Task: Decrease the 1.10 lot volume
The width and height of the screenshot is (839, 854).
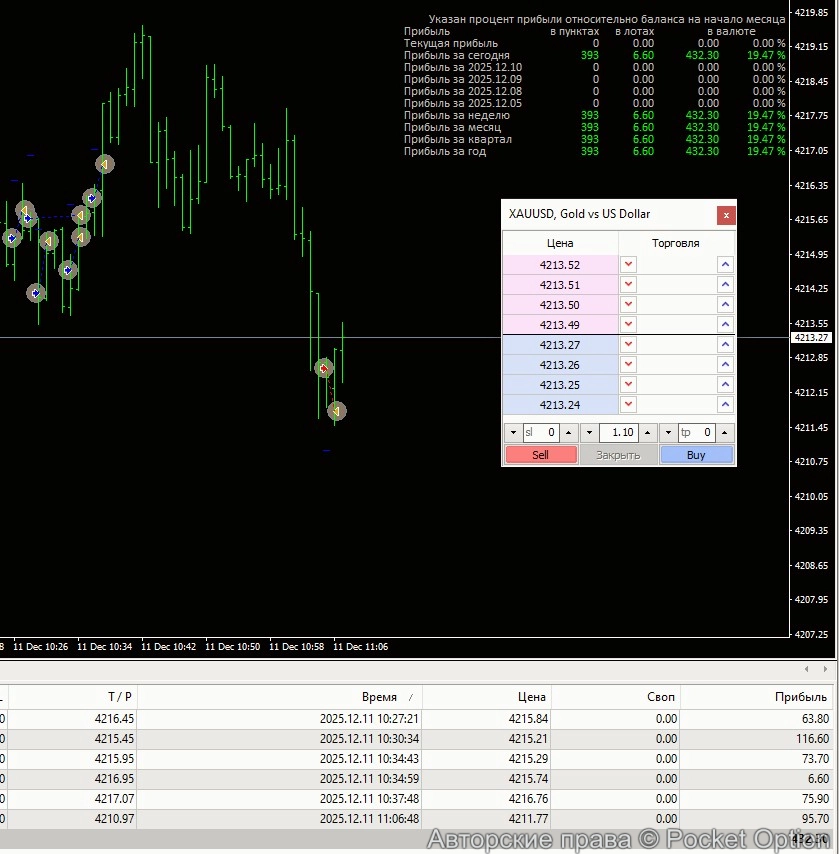Action: [x=590, y=433]
